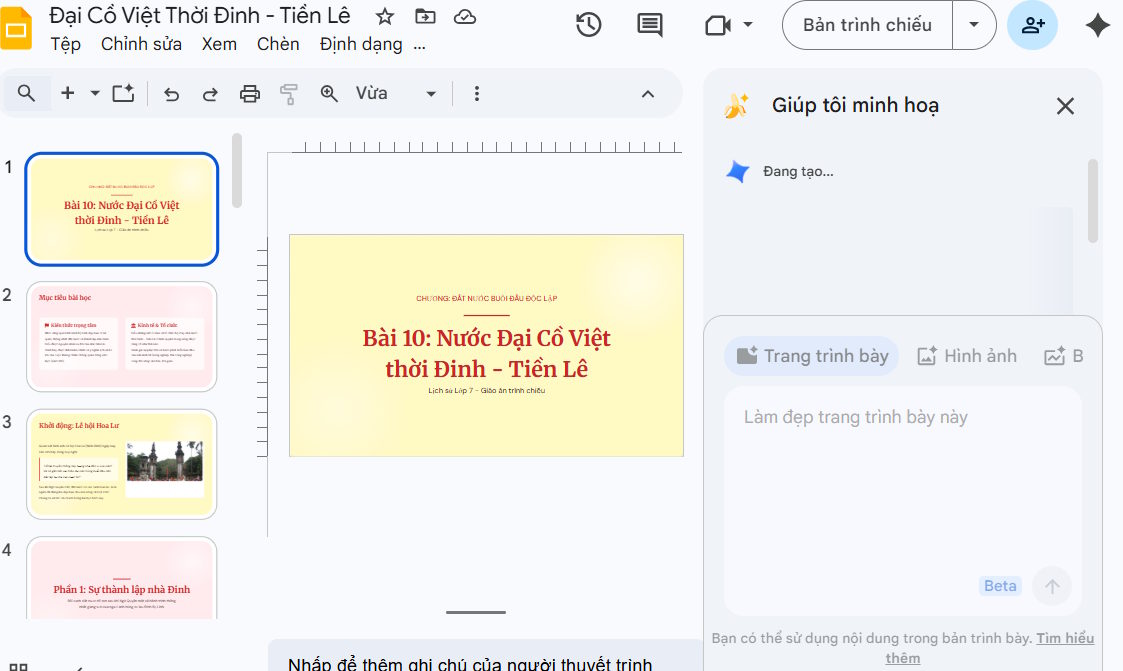Select the paint format tool
The height and width of the screenshot is (671, 1123).
pos(289,93)
